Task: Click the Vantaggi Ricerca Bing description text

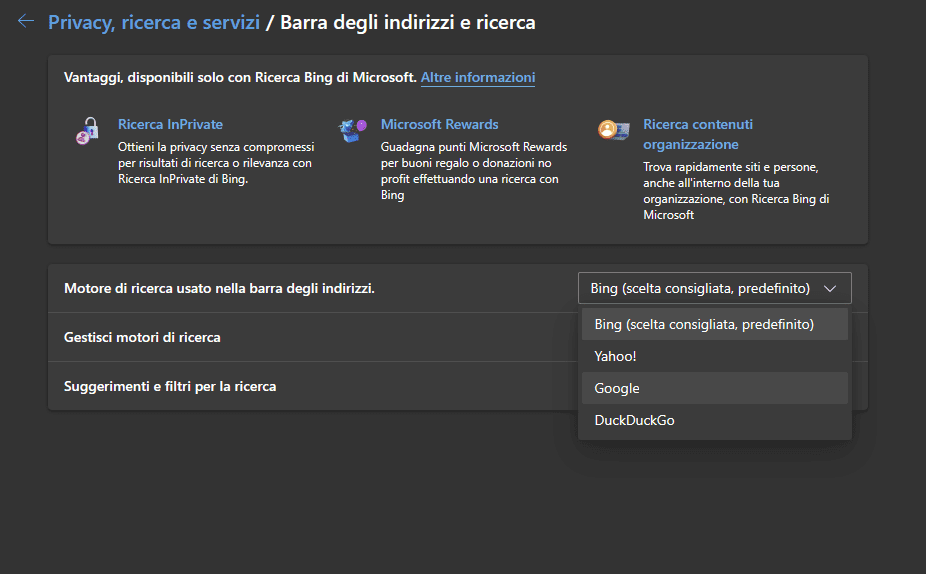Action: 239,77
